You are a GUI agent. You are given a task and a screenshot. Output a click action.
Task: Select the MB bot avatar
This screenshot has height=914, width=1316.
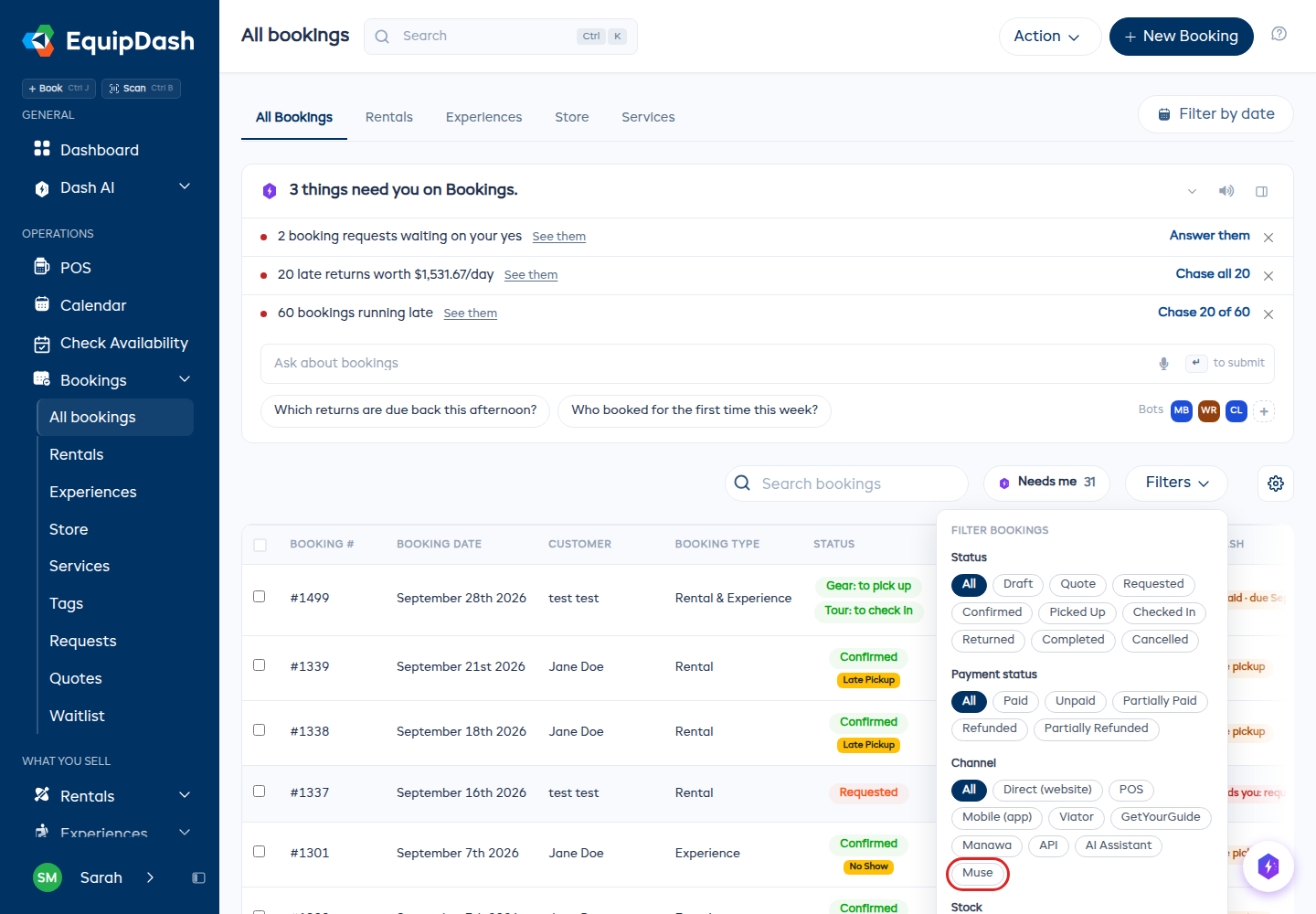tap(1182, 410)
